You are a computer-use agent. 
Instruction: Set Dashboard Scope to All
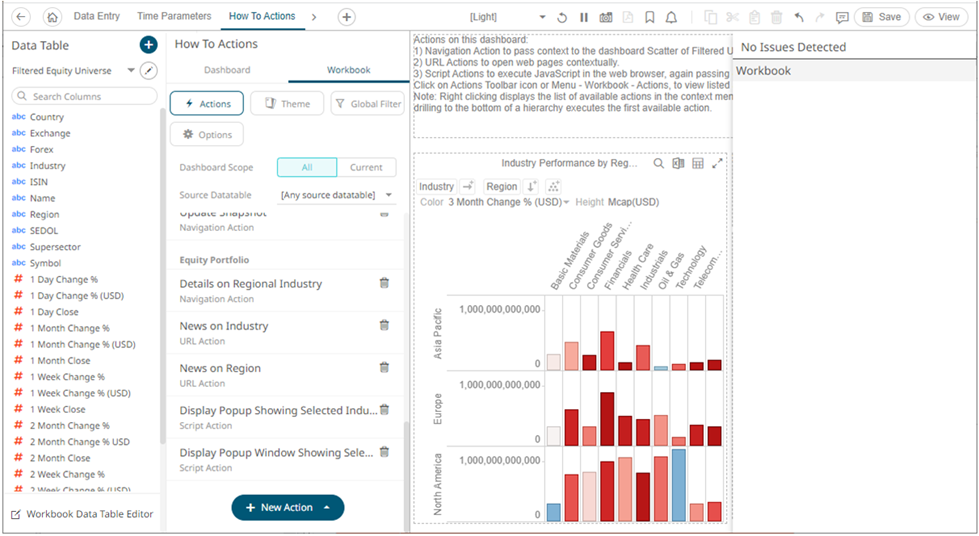(x=307, y=167)
